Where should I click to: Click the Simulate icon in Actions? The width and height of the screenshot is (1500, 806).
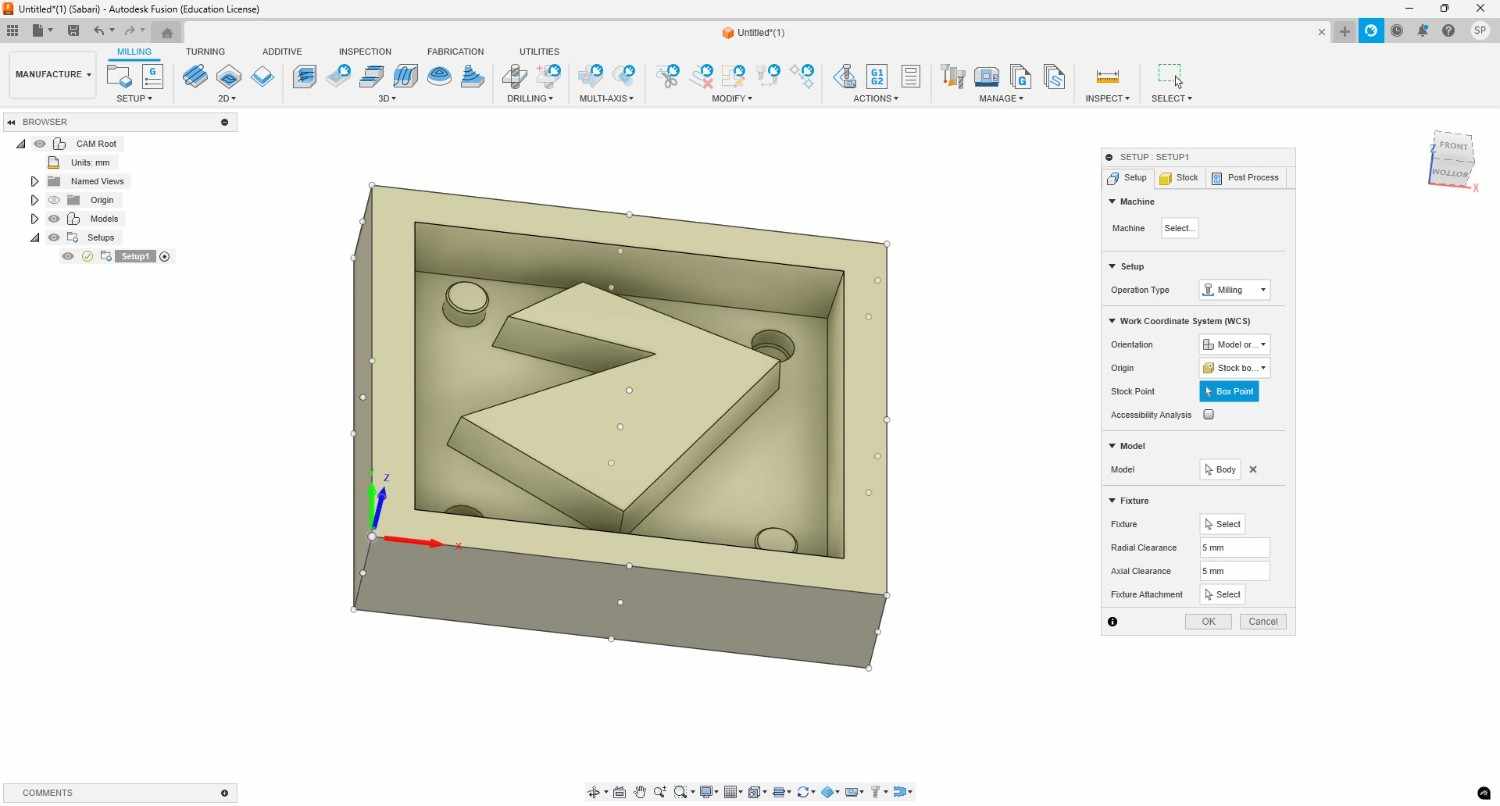coord(845,76)
